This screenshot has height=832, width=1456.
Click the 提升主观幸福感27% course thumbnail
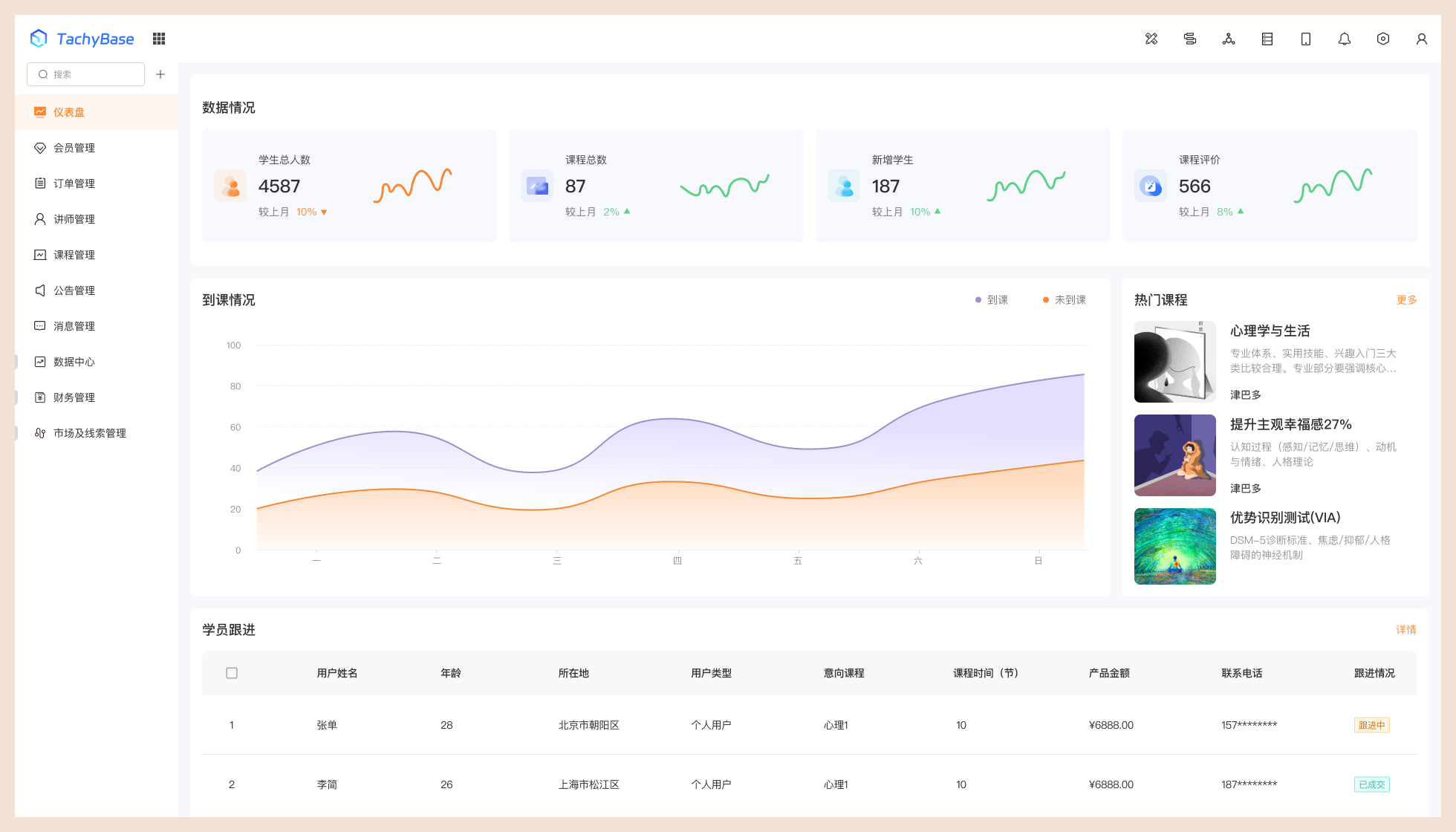(x=1175, y=455)
